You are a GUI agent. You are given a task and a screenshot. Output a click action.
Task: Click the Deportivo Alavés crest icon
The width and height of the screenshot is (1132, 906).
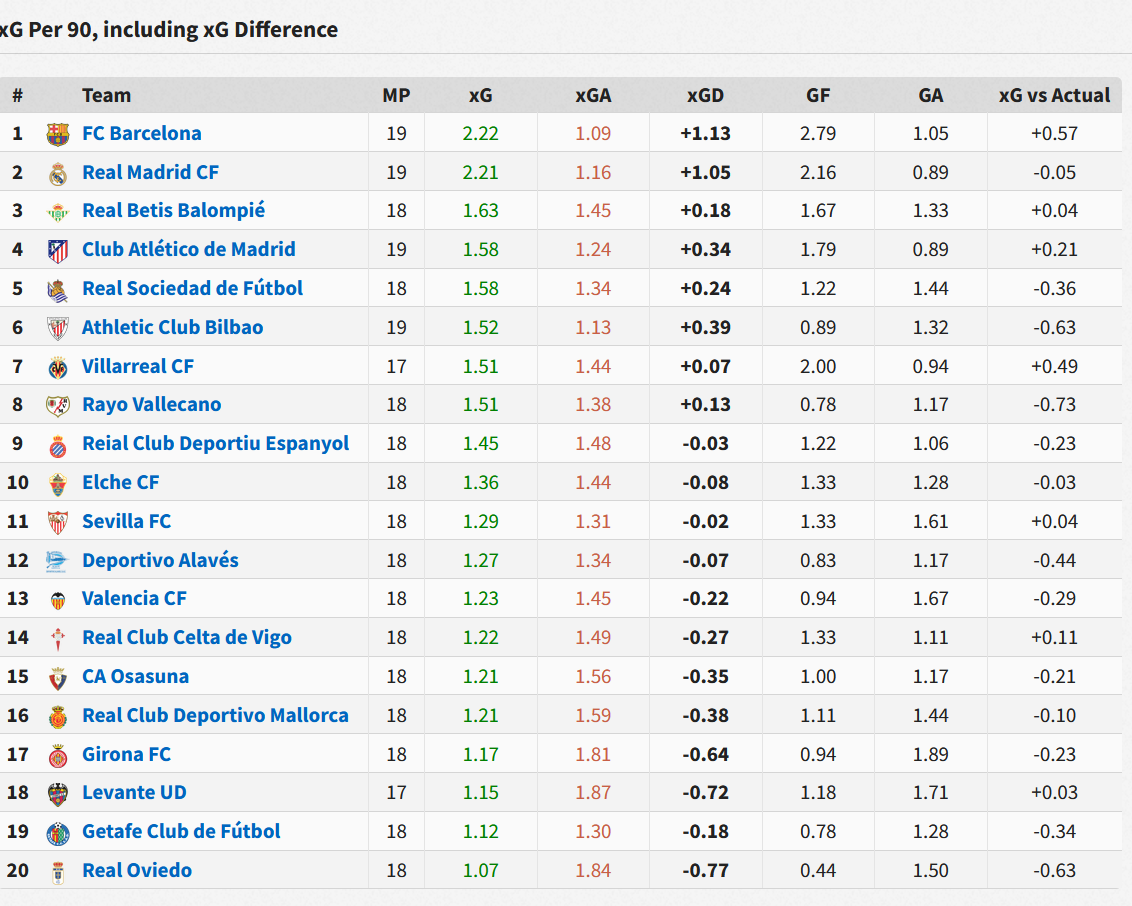pos(56,562)
